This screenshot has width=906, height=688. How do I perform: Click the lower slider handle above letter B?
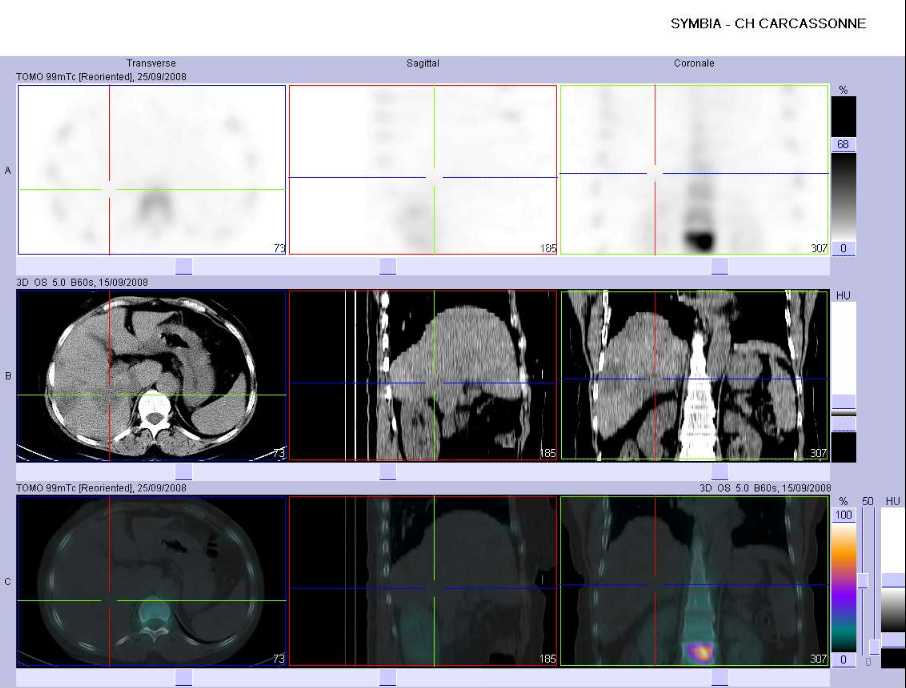(874, 646)
